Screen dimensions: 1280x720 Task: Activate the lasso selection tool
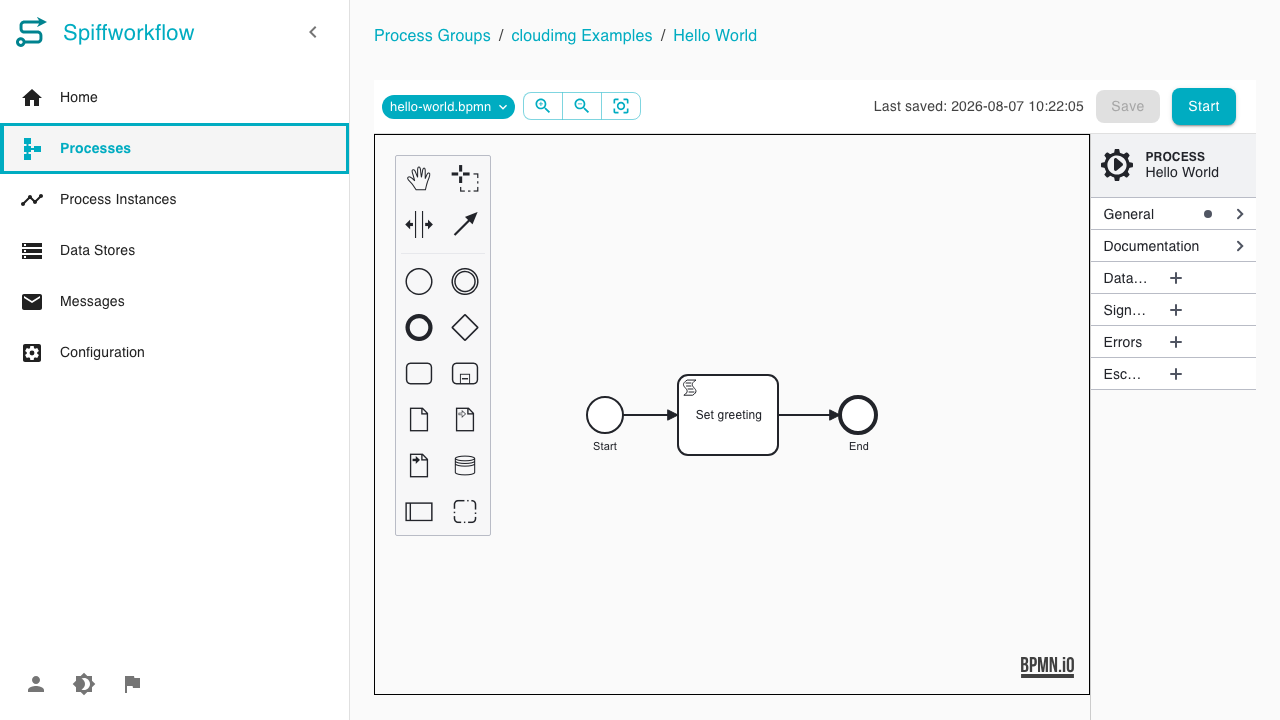click(465, 179)
